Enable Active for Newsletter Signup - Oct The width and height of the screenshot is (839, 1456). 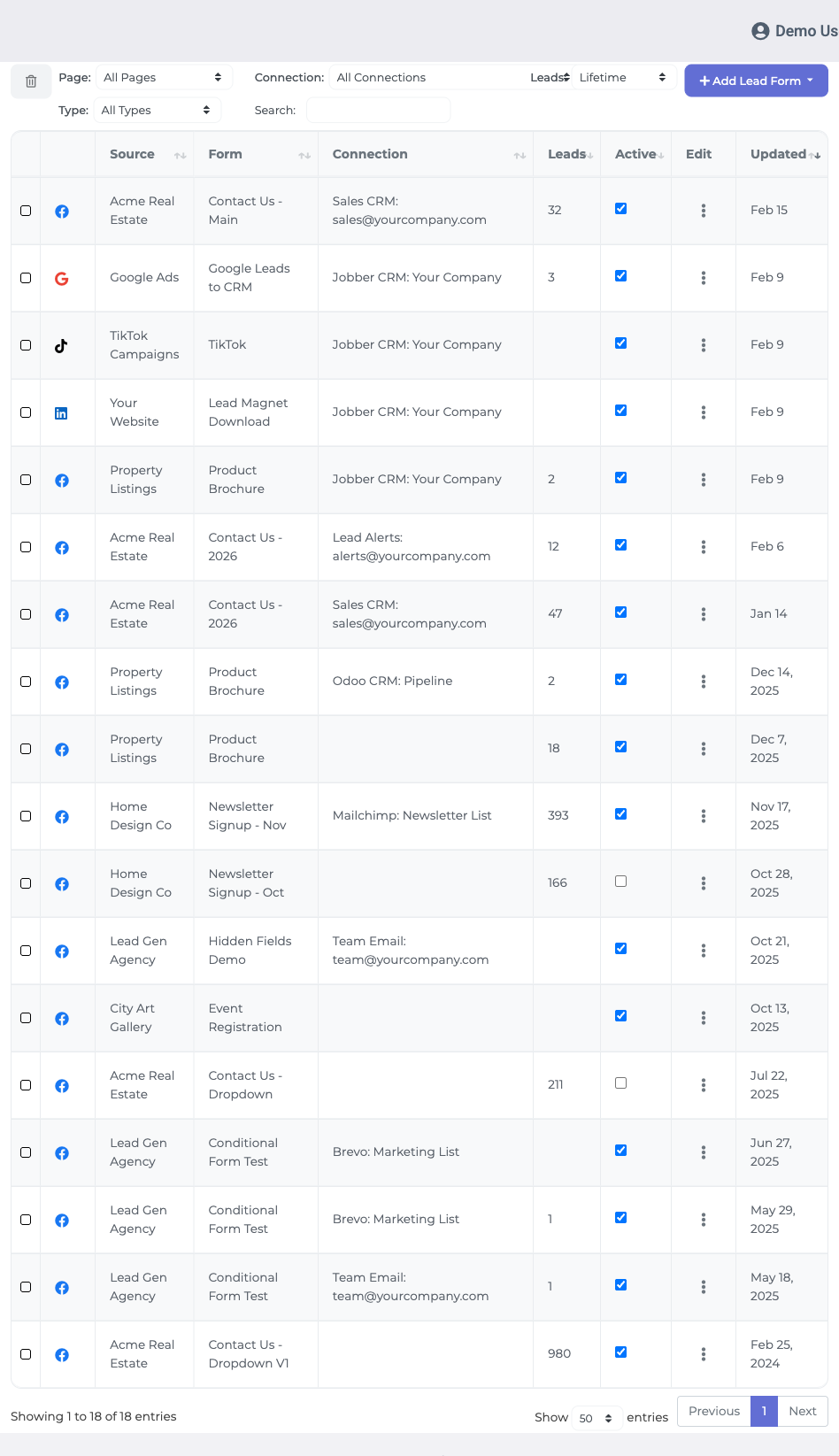[x=621, y=882]
